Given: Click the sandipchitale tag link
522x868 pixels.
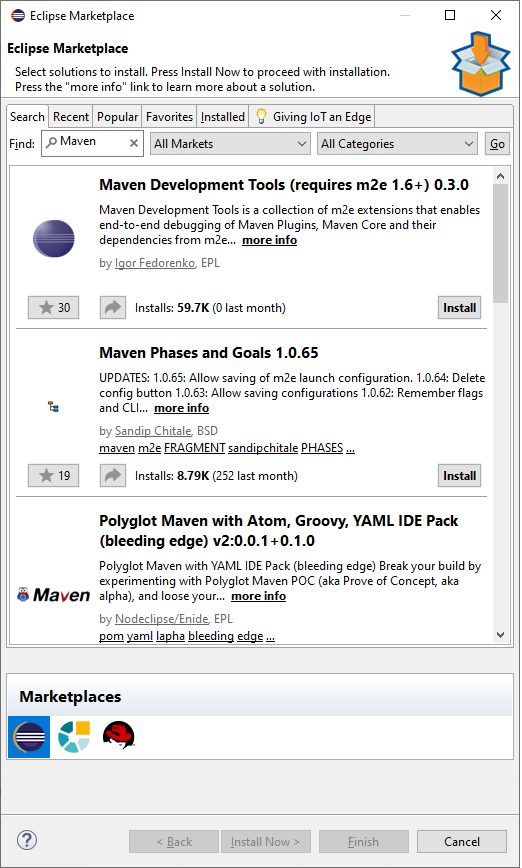Looking at the screenshot, I should pos(263,448).
